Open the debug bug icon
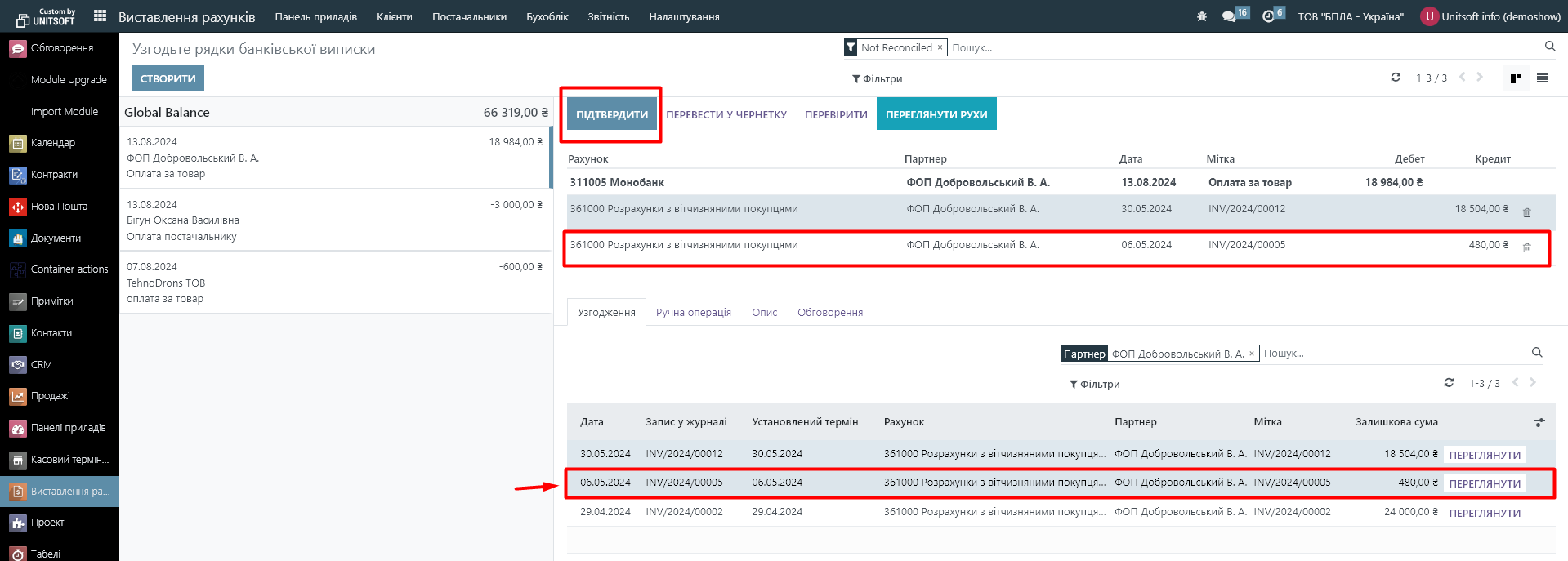 (1201, 16)
